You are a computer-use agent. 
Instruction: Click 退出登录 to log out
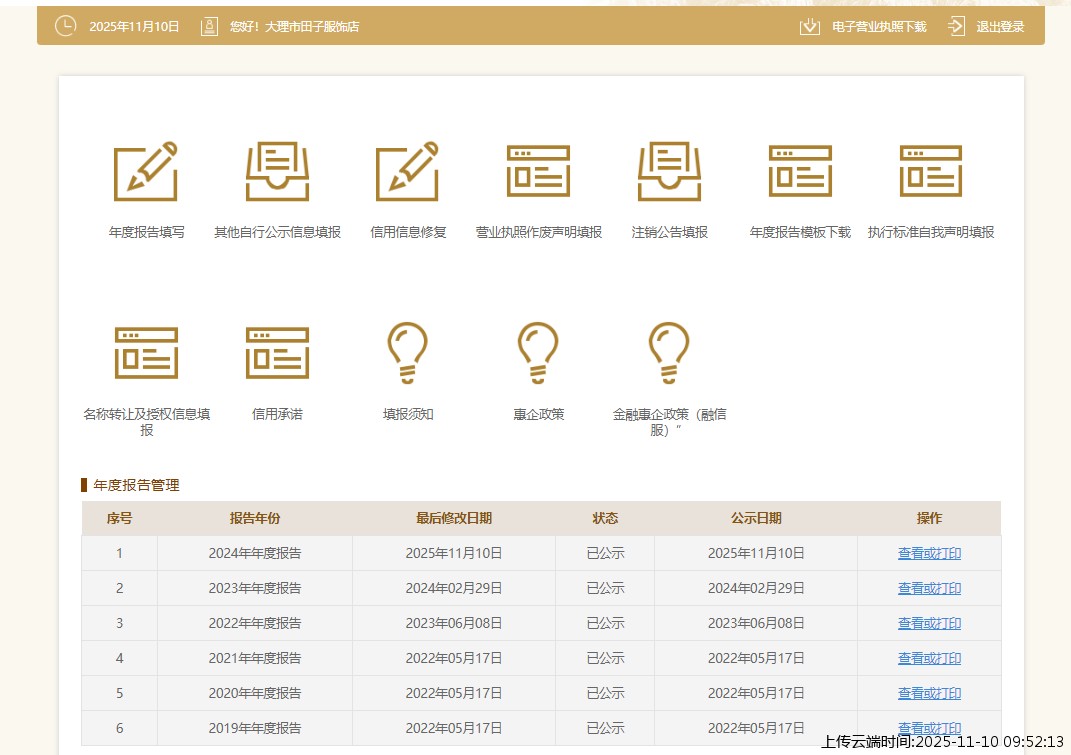click(x=1000, y=27)
